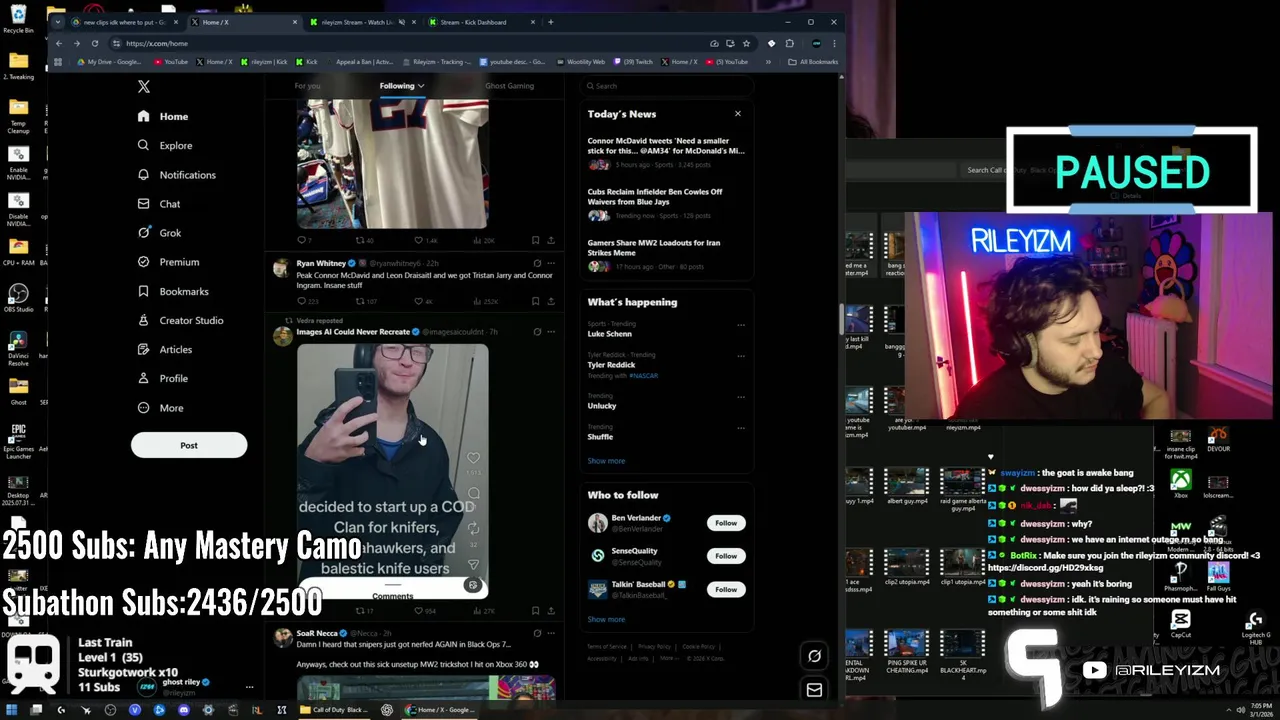The width and height of the screenshot is (1280, 720).
Task: Open the More circle icon in sidebar
Action: click(143, 407)
